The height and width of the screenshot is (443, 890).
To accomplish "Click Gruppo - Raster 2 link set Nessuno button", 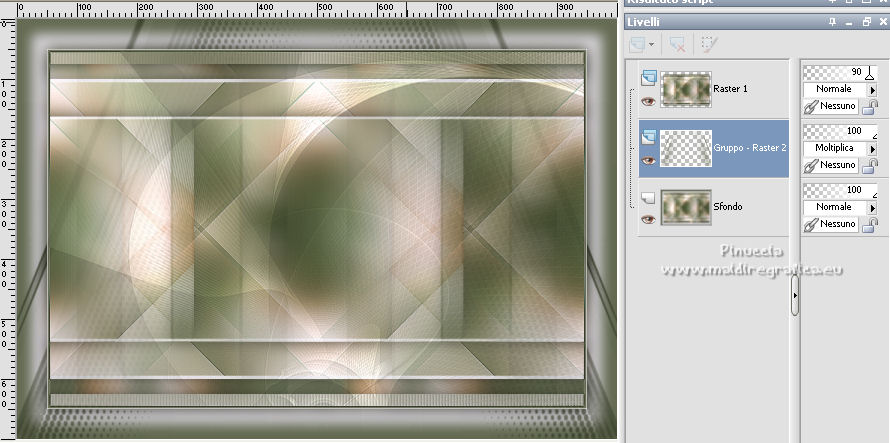I will 830,165.
